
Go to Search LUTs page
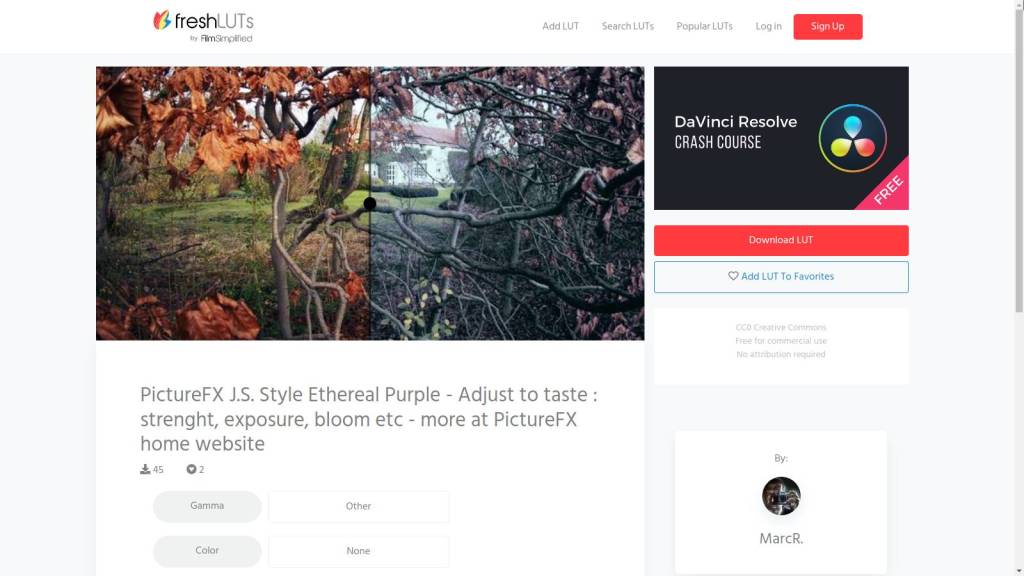[628, 26]
